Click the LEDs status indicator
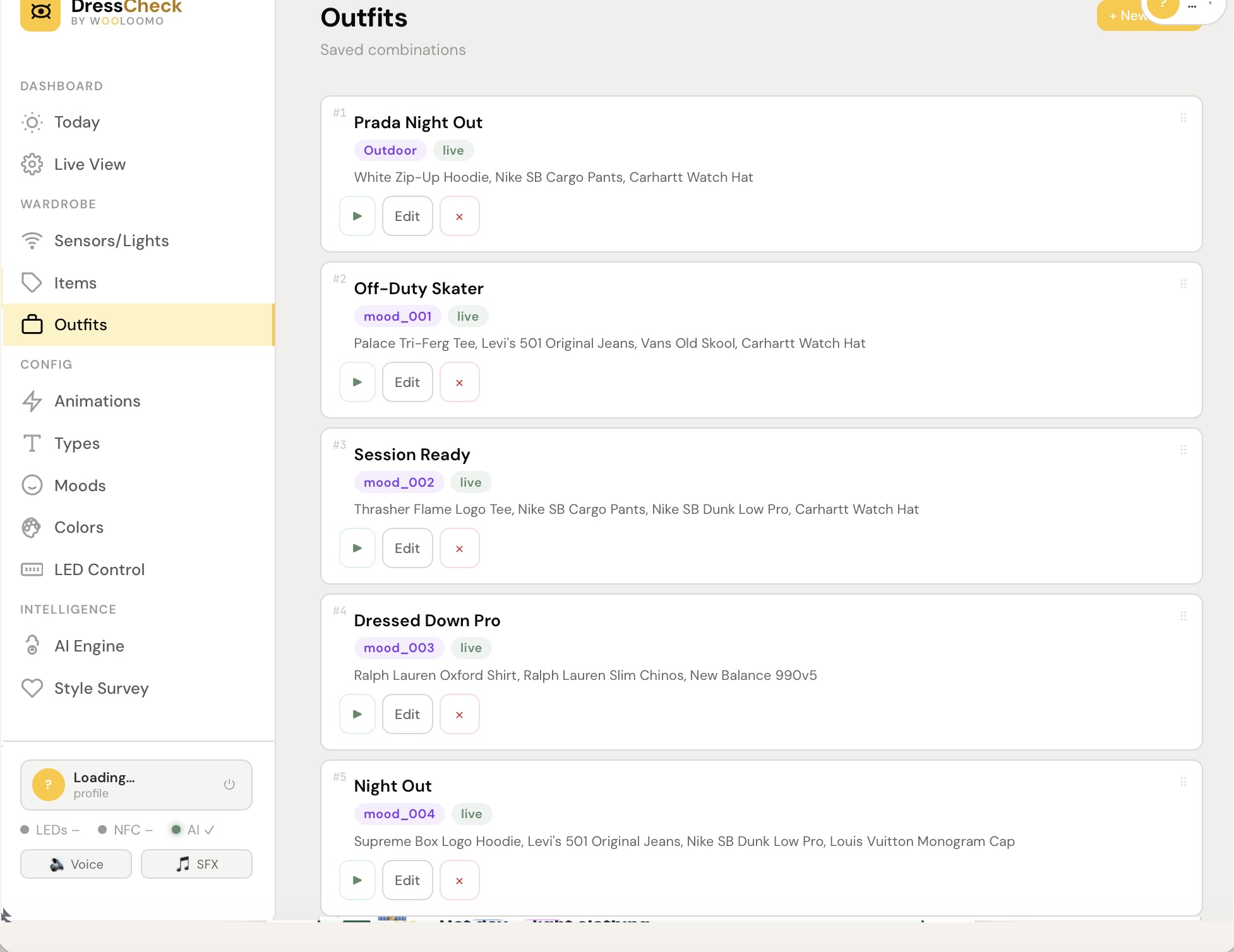The height and width of the screenshot is (952, 1234). [x=50, y=830]
